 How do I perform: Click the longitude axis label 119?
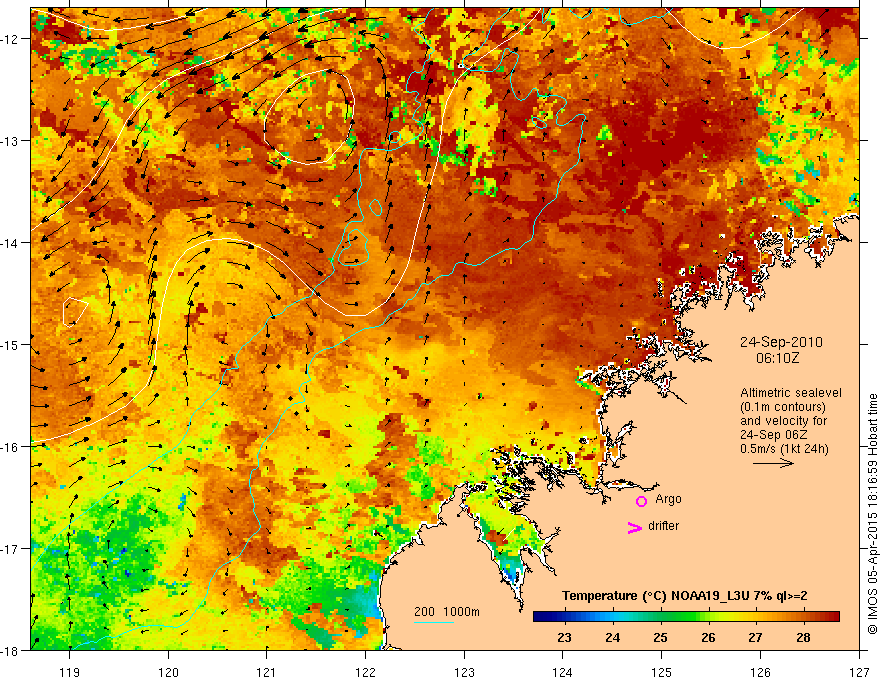coord(70,672)
